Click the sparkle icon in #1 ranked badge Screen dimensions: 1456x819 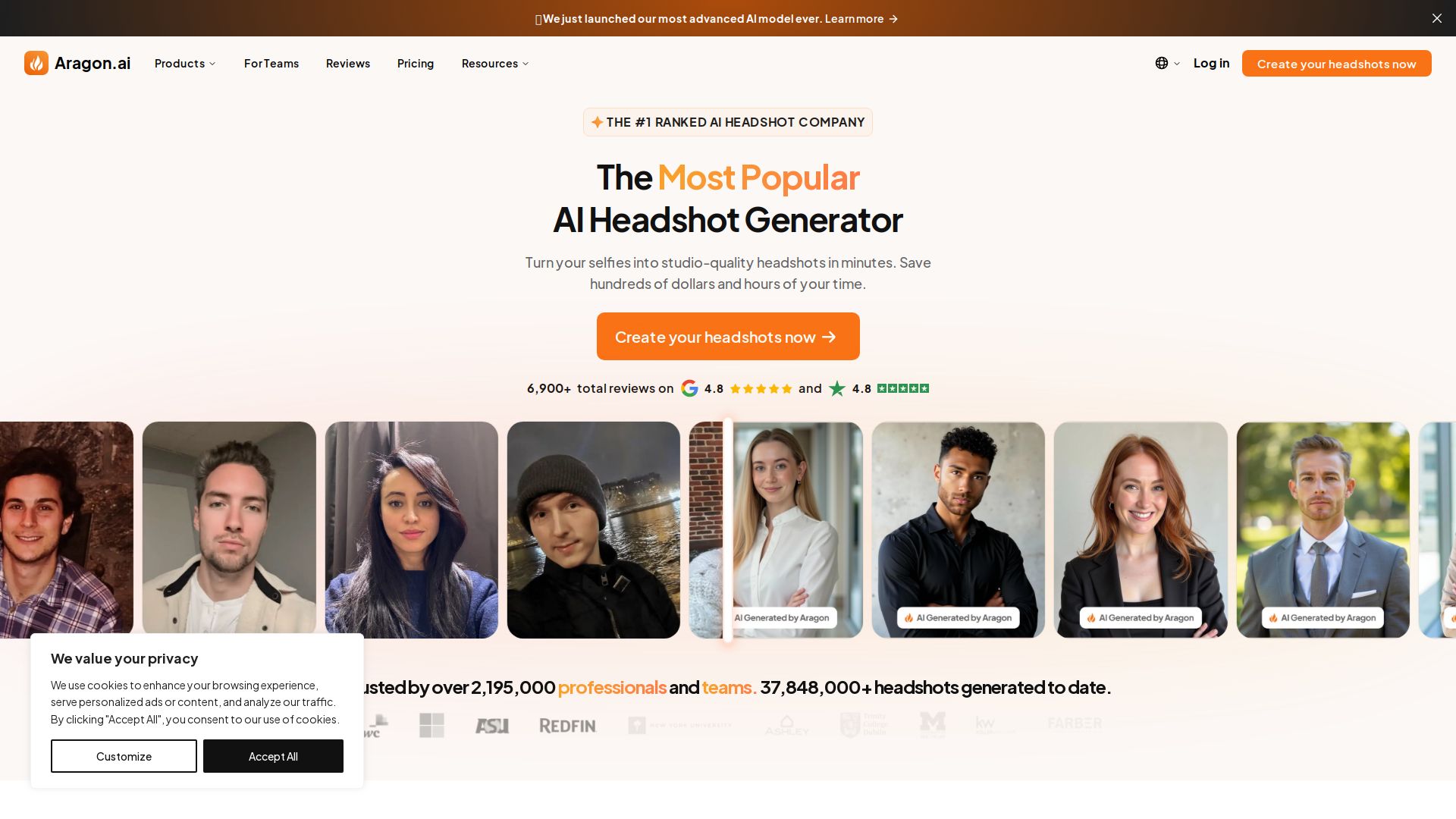pos(598,122)
